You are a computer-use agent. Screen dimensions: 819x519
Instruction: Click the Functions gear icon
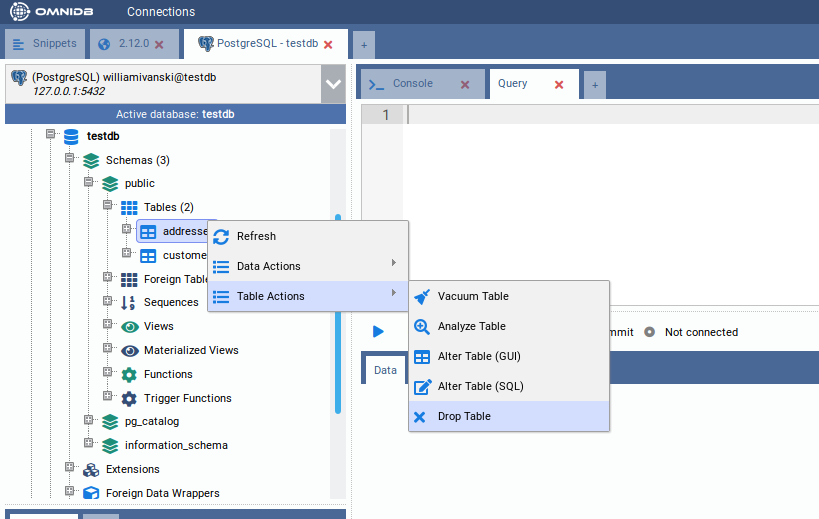coord(129,375)
